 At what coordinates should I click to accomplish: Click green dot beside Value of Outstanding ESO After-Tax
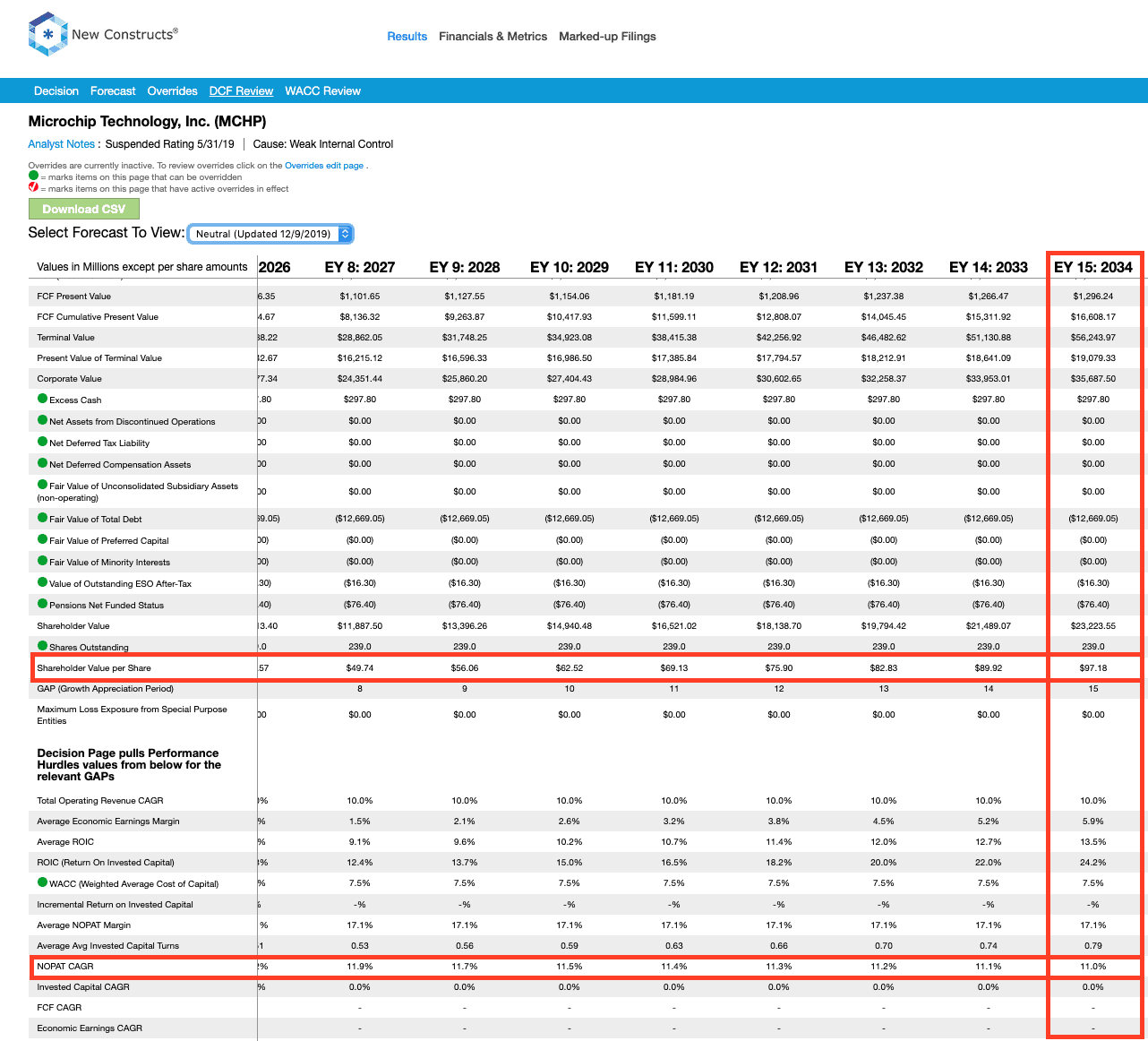[42, 583]
